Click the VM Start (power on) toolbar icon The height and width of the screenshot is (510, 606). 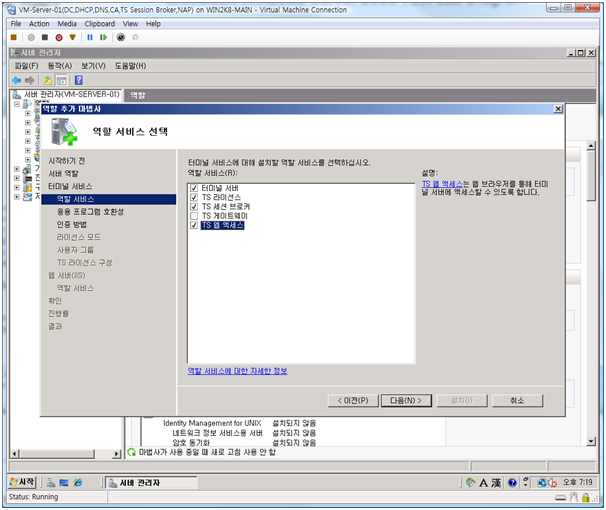pos(31,37)
